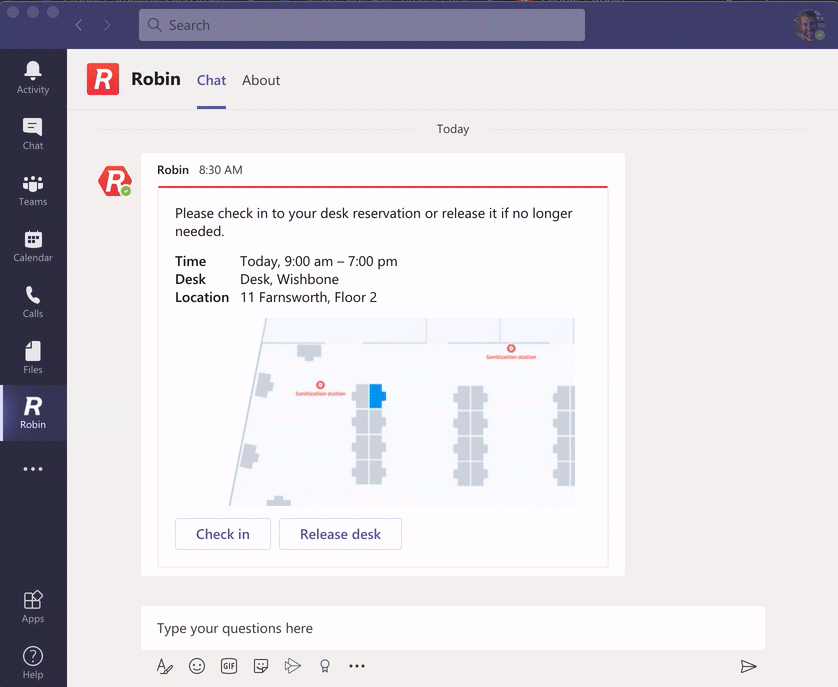
Task: Open the Help icon
Action: (x=33, y=662)
